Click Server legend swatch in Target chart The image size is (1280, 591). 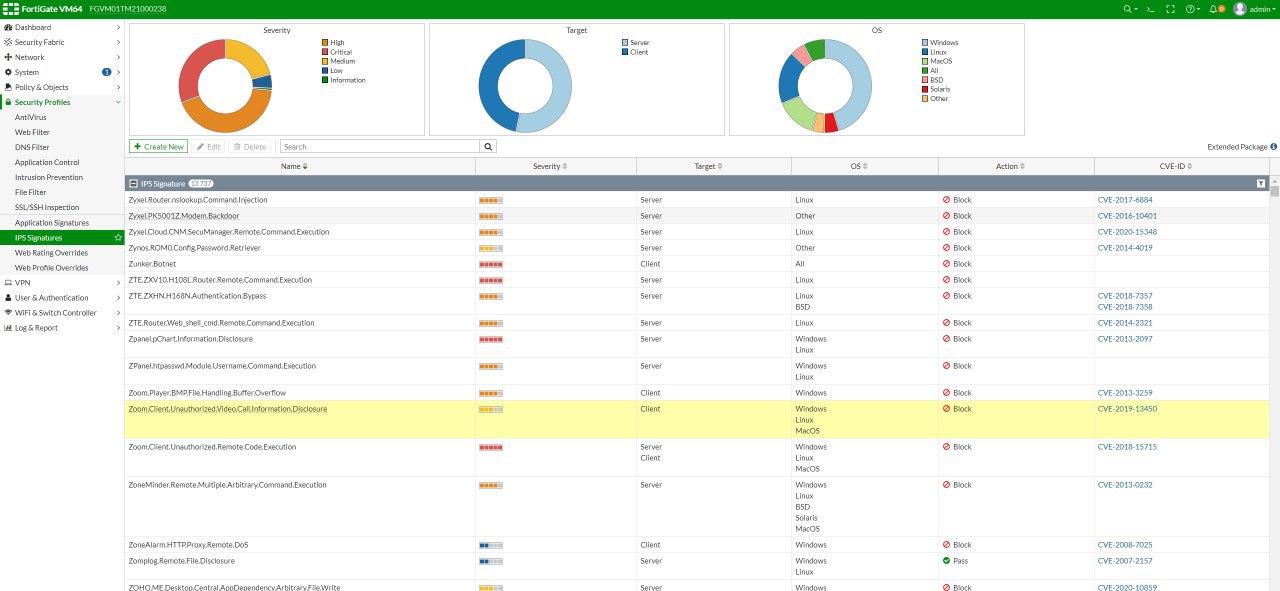point(624,43)
